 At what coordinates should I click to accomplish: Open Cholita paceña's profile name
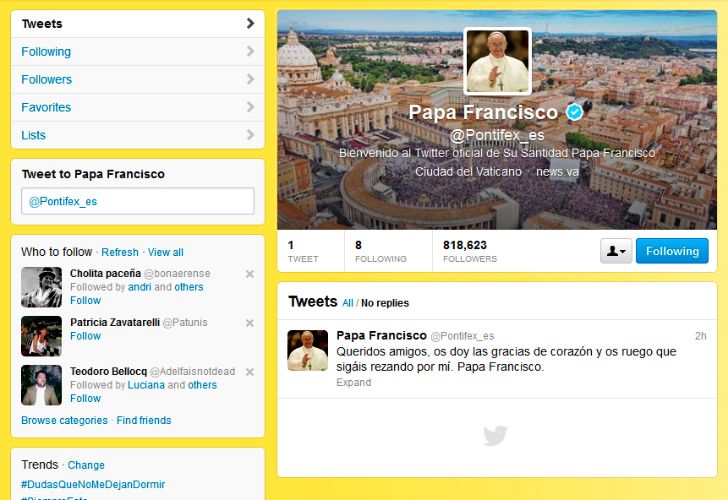pyautogui.click(x=105, y=273)
